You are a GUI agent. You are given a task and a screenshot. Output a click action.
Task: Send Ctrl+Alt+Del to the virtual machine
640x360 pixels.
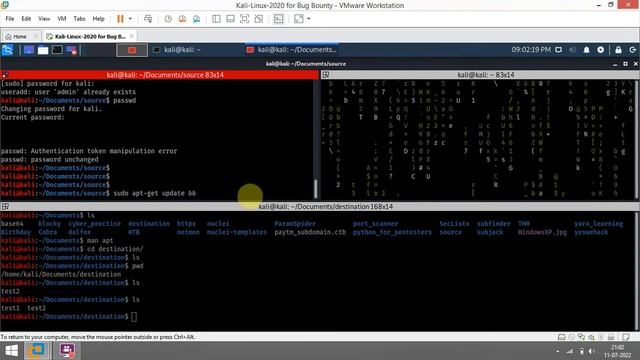click(148, 19)
